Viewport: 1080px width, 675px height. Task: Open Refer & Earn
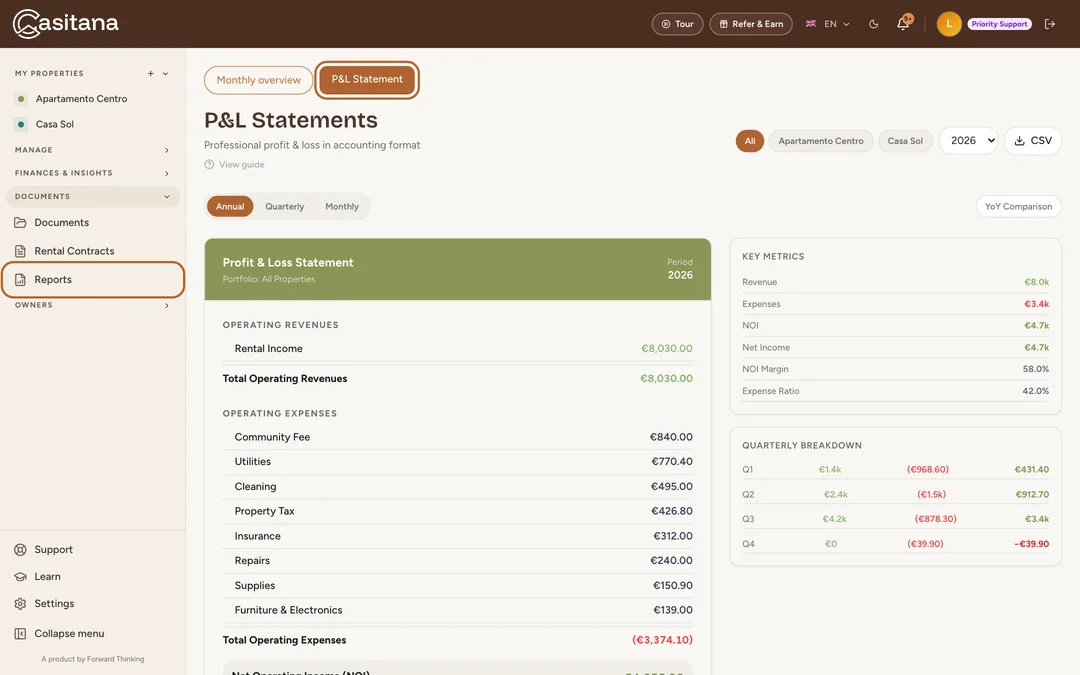point(751,24)
